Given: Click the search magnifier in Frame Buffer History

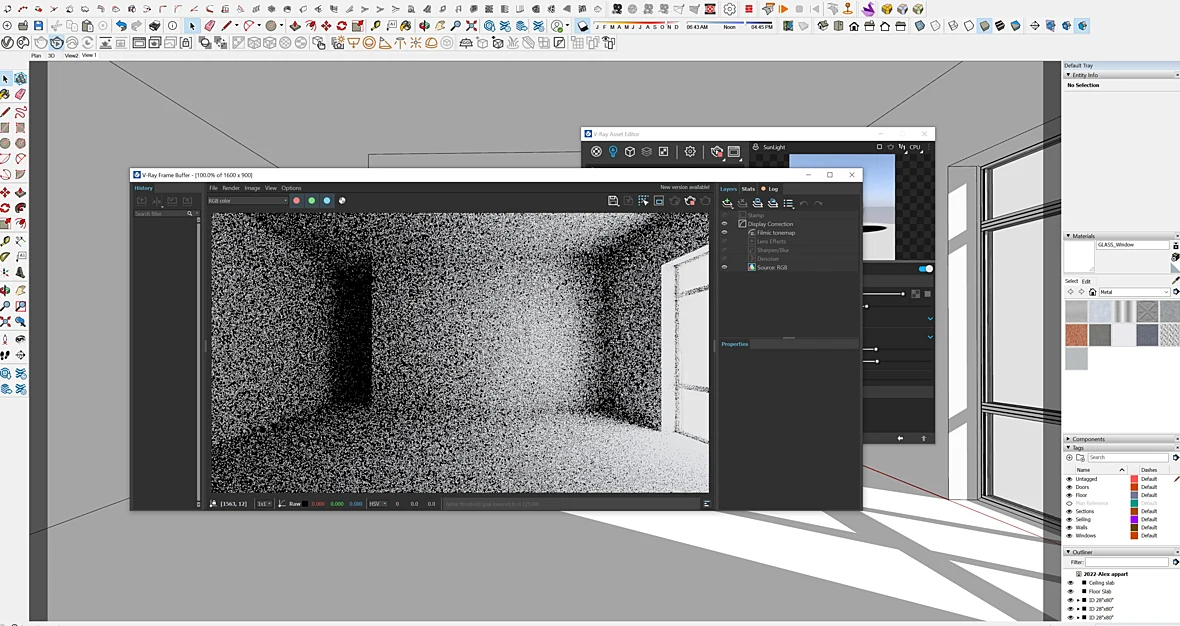Looking at the screenshot, I should click(189, 214).
